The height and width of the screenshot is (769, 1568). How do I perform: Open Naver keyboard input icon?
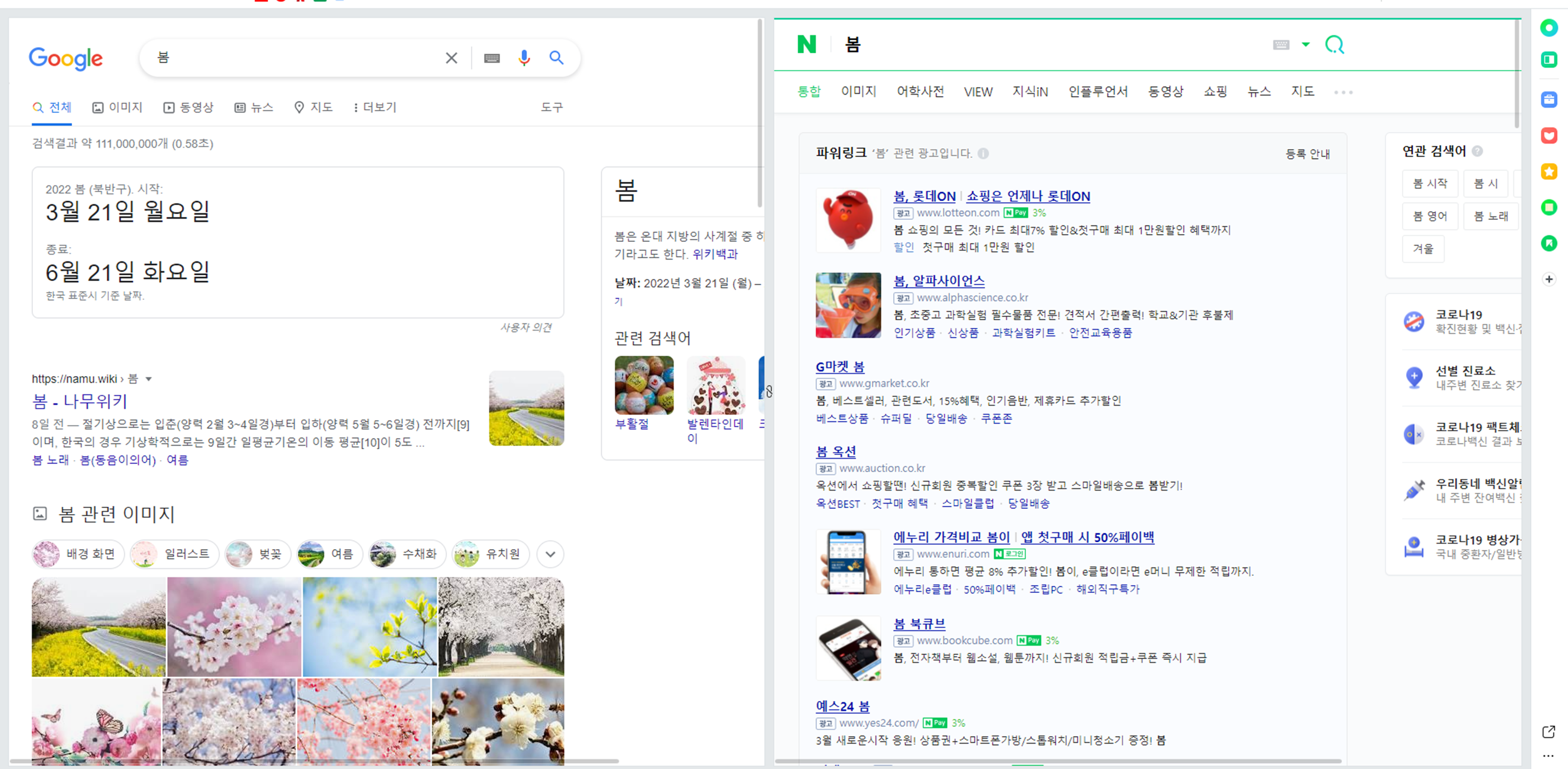1281,44
